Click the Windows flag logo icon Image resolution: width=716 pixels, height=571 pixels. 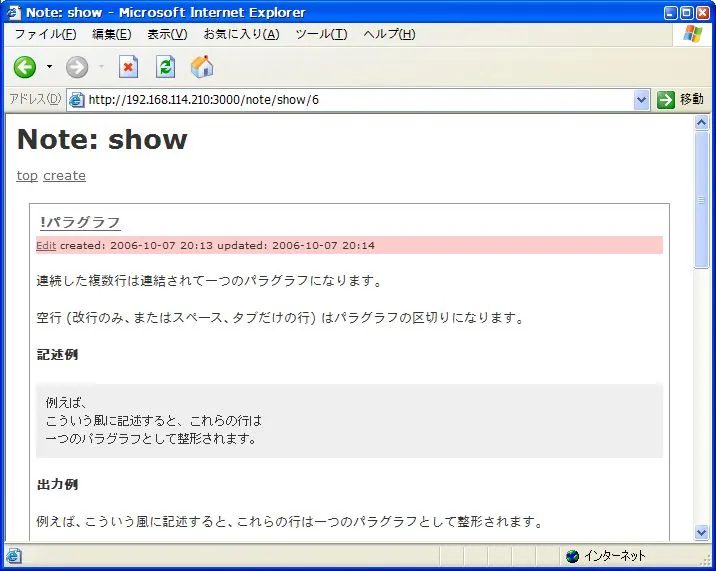[693, 34]
